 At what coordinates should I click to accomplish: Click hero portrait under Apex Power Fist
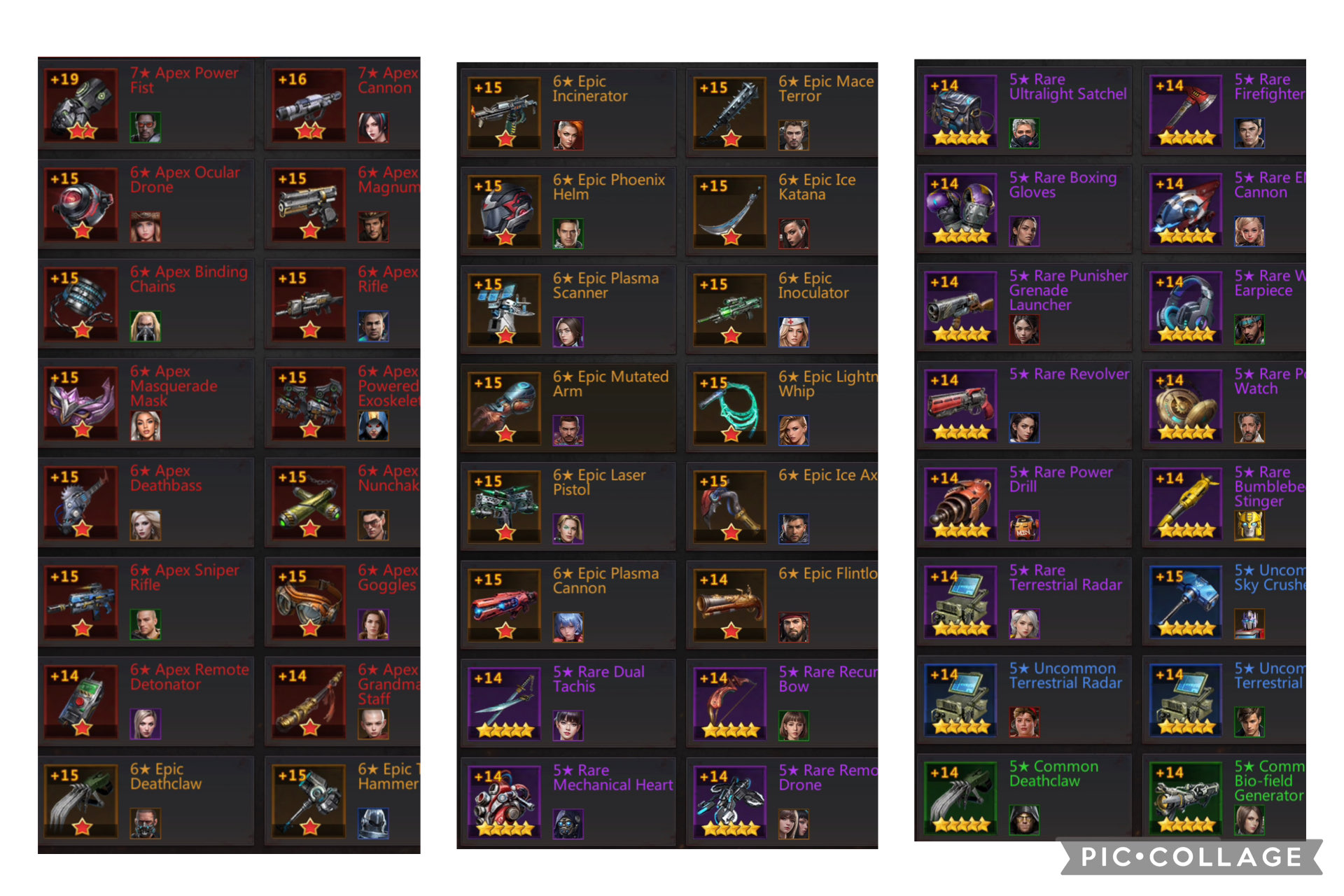[146, 127]
